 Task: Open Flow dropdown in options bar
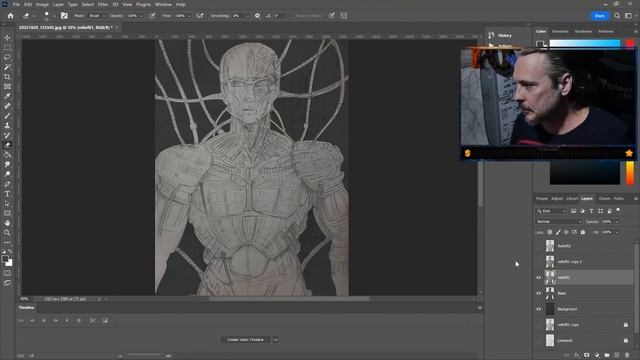189,16
